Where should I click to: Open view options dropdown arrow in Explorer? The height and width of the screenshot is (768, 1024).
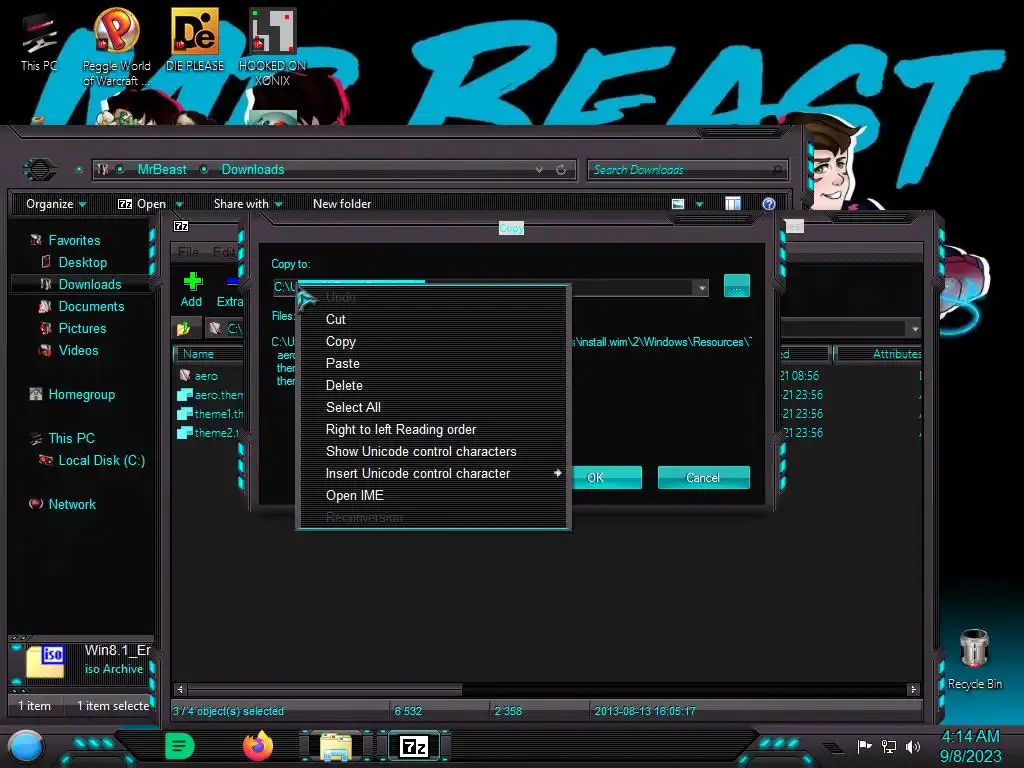pyautogui.click(x=699, y=204)
